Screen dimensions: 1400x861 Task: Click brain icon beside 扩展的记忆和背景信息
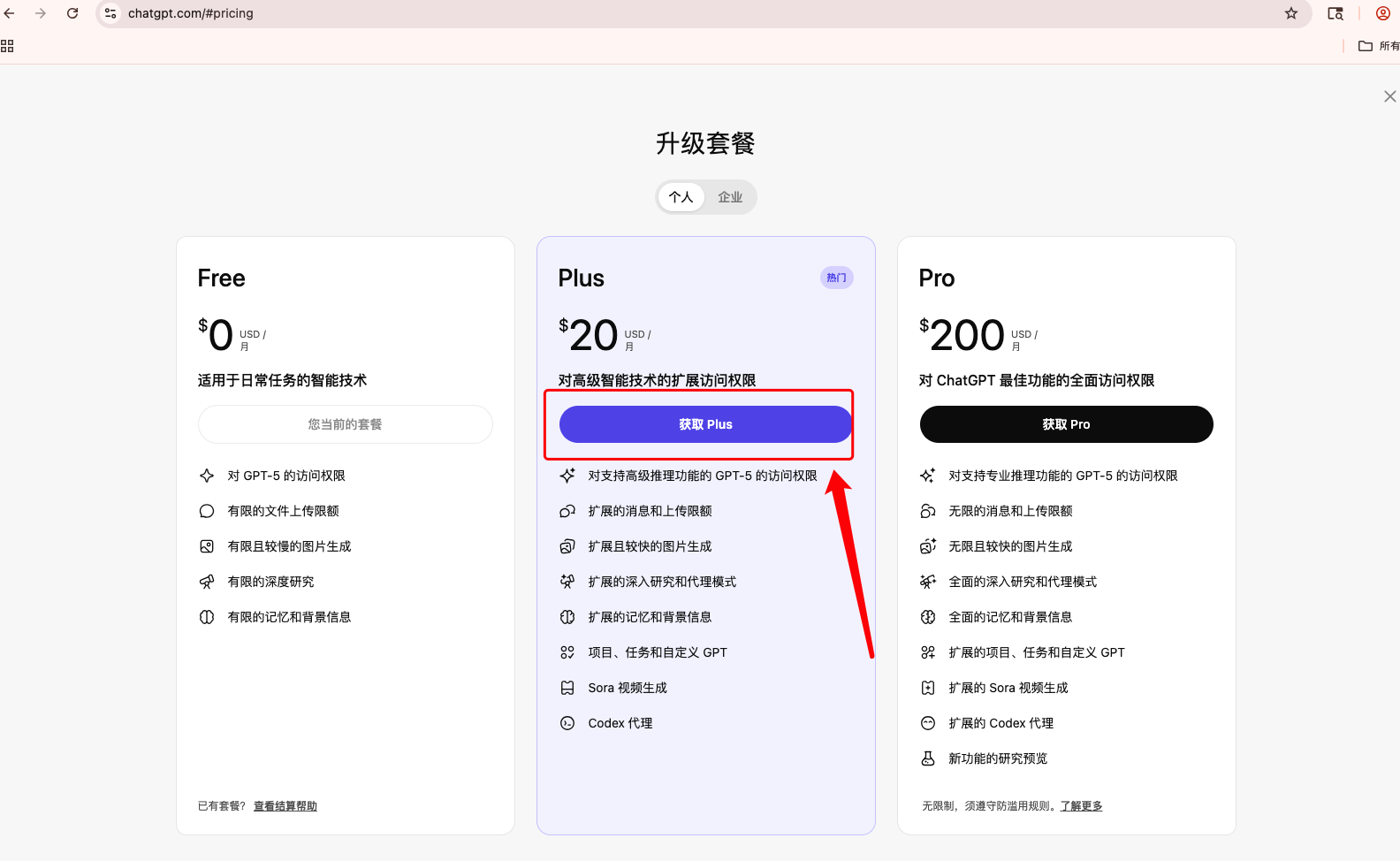(x=567, y=617)
